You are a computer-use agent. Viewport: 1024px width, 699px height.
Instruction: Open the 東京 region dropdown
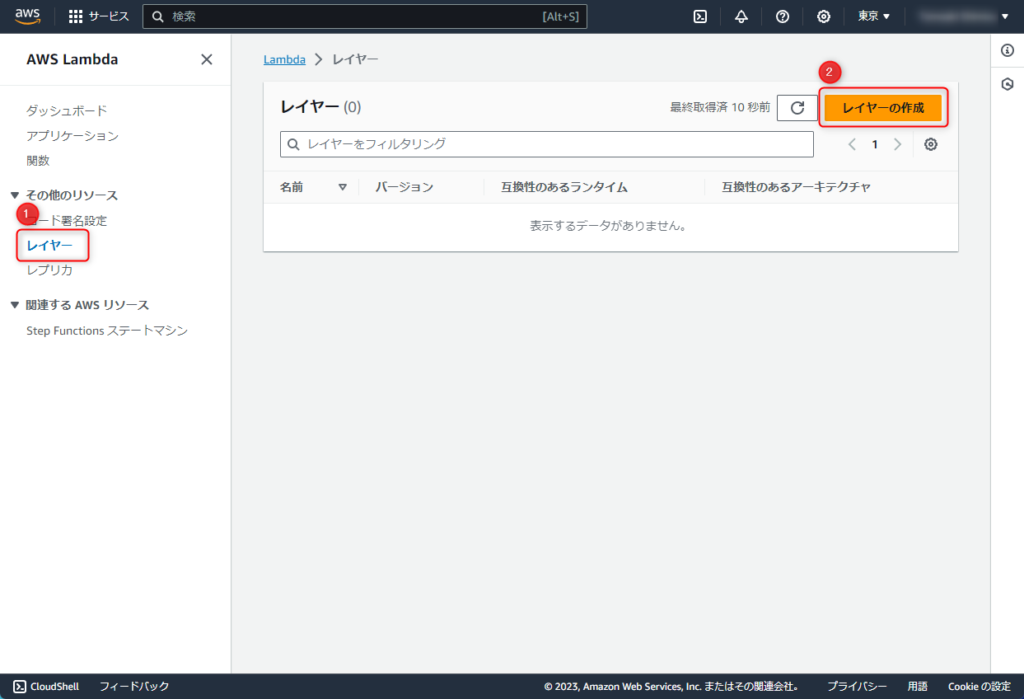click(x=874, y=16)
